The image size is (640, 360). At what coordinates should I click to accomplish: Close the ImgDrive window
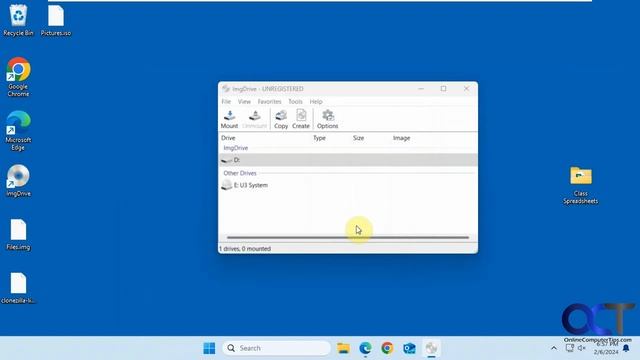pyautogui.click(x=466, y=89)
